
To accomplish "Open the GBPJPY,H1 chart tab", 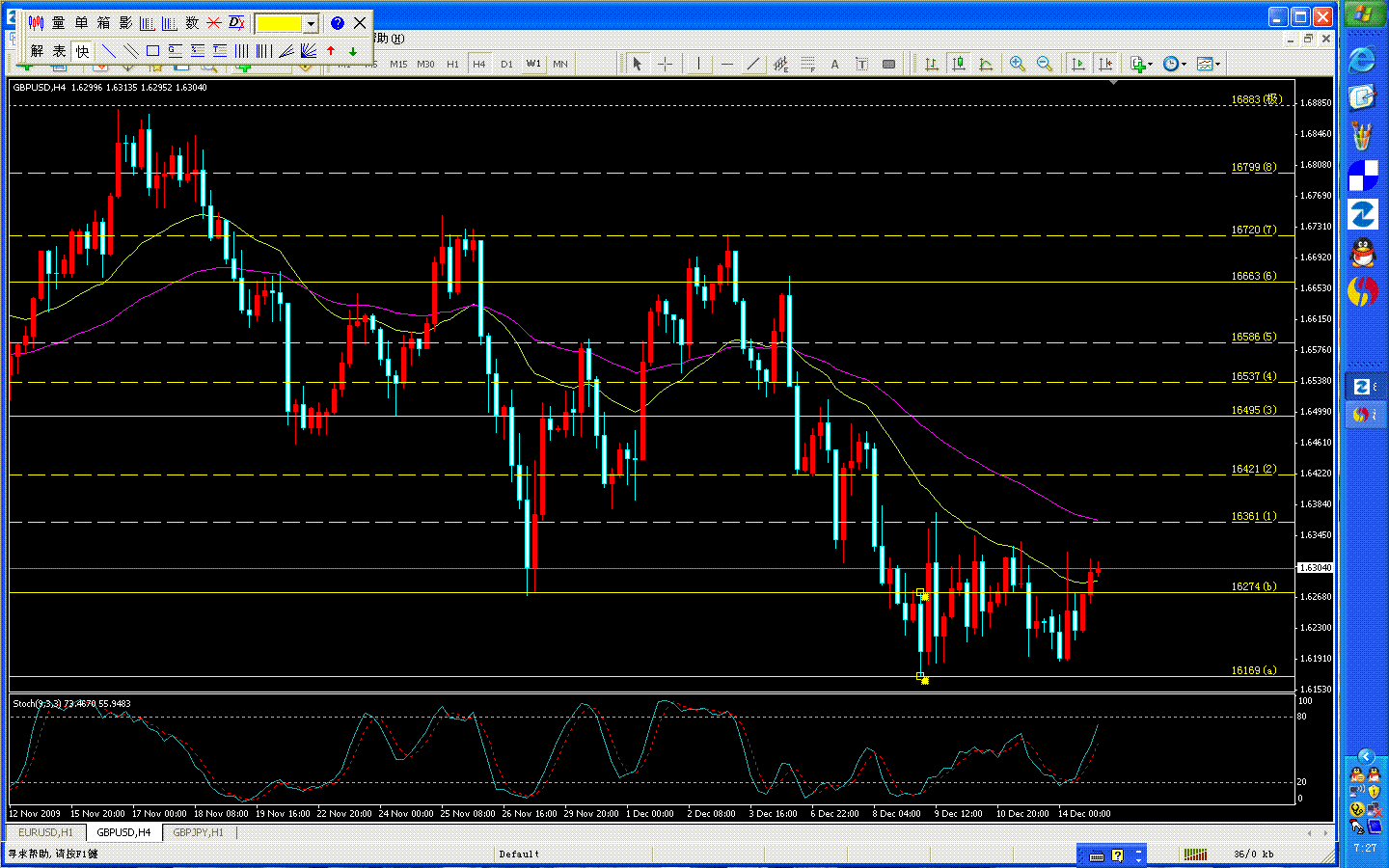I will pyautogui.click(x=198, y=832).
